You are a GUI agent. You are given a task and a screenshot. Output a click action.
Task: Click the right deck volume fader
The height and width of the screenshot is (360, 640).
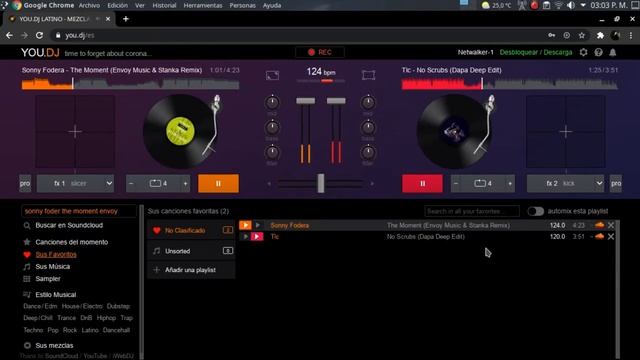[x=336, y=100]
